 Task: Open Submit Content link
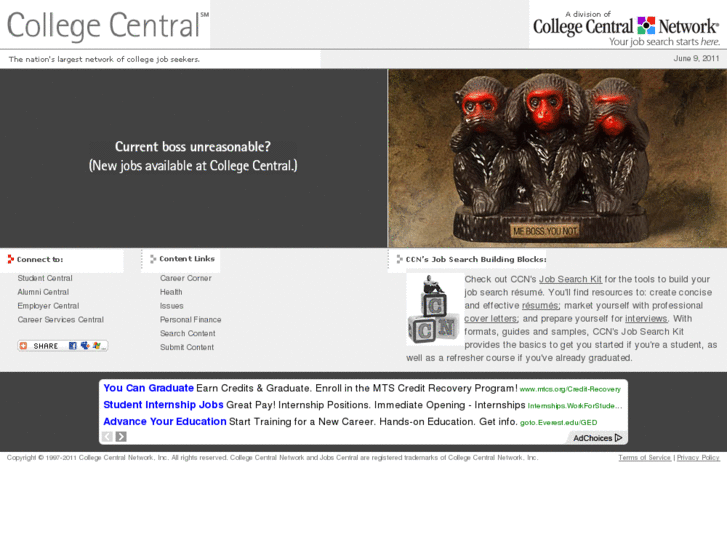[x=187, y=347]
